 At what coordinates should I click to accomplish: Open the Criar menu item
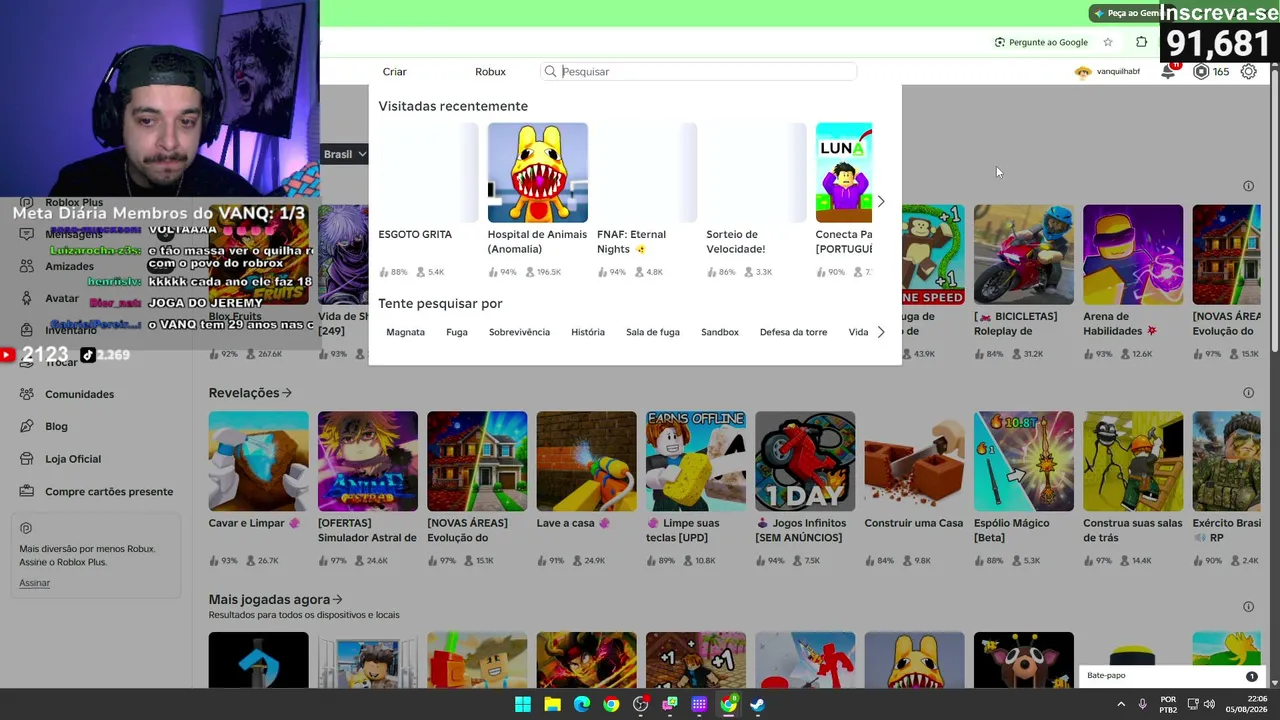(x=394, y=72)
